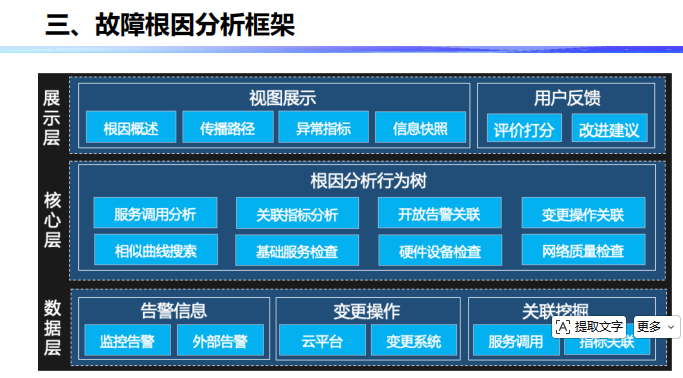
Task: Select the 根因概述 box
Action: (x=131, y=127)
